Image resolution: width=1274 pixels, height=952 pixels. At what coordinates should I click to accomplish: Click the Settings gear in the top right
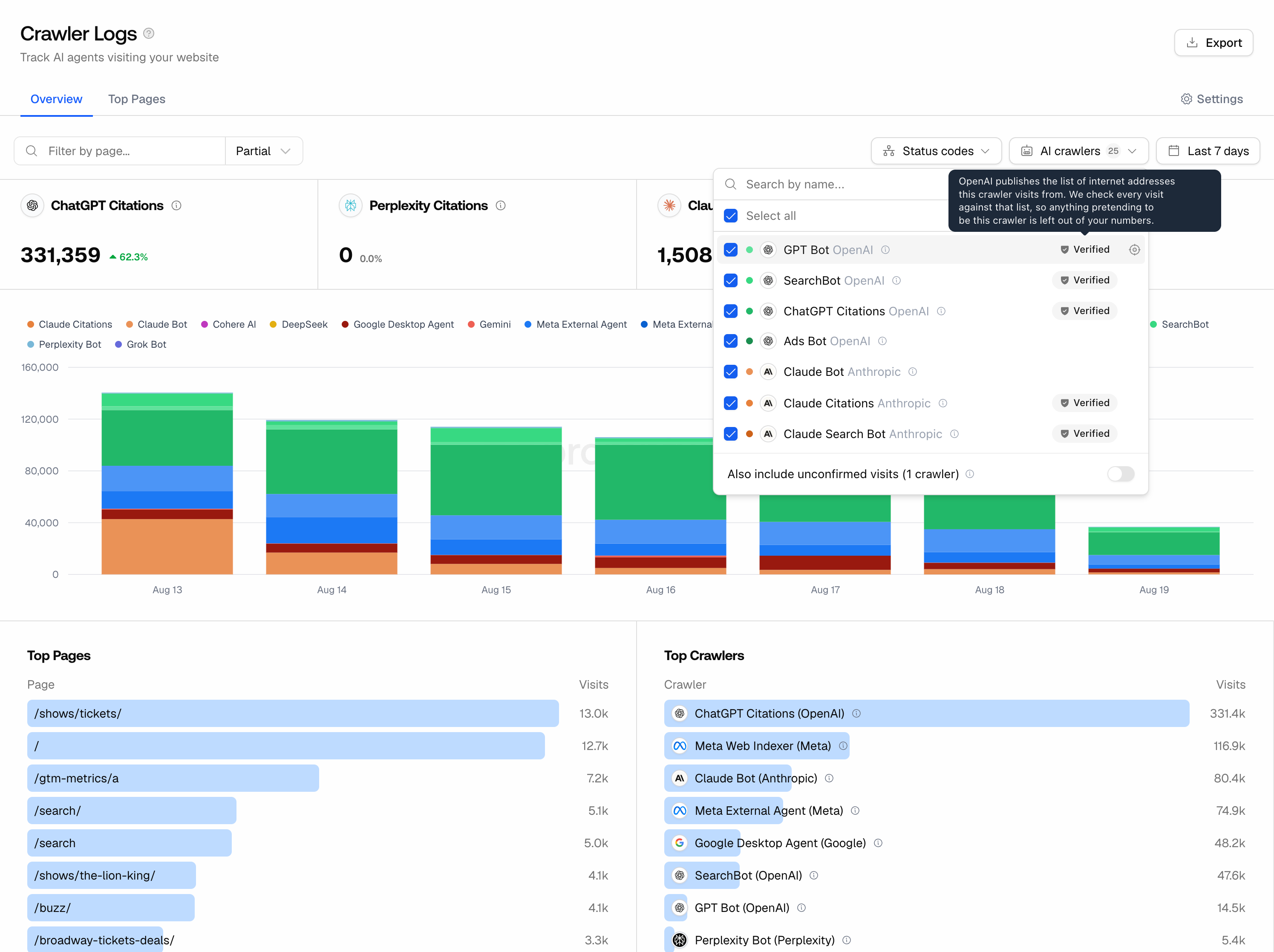click(x=1211, y=99)
